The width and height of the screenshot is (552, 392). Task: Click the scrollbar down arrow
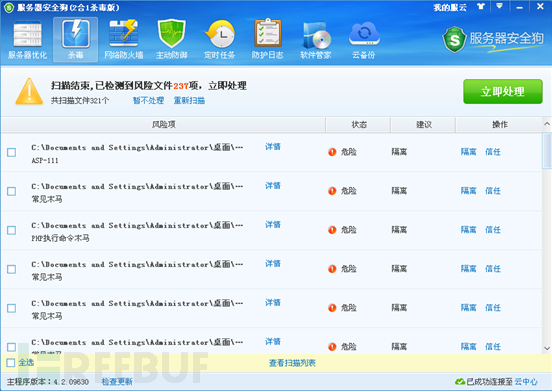[547, 348]
